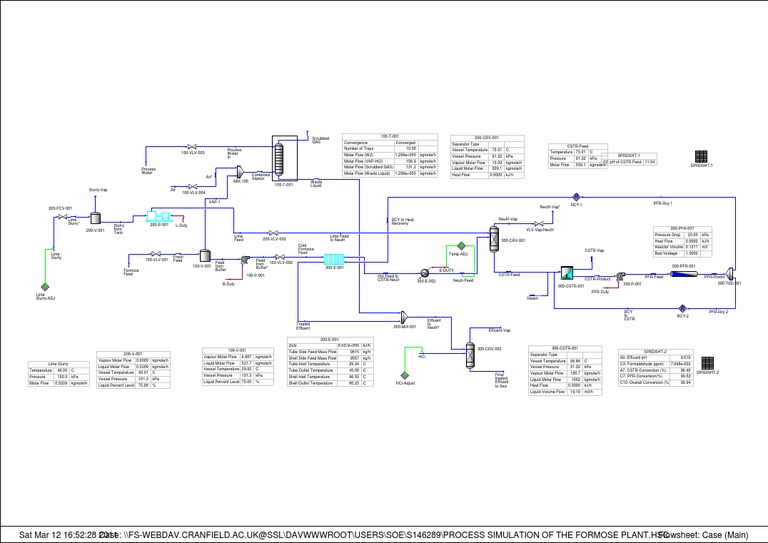Click the Flowsheet: Case (Main) footer text
Image resolution: width=768 pixels, height=543 pixels.
pos(703,535)
